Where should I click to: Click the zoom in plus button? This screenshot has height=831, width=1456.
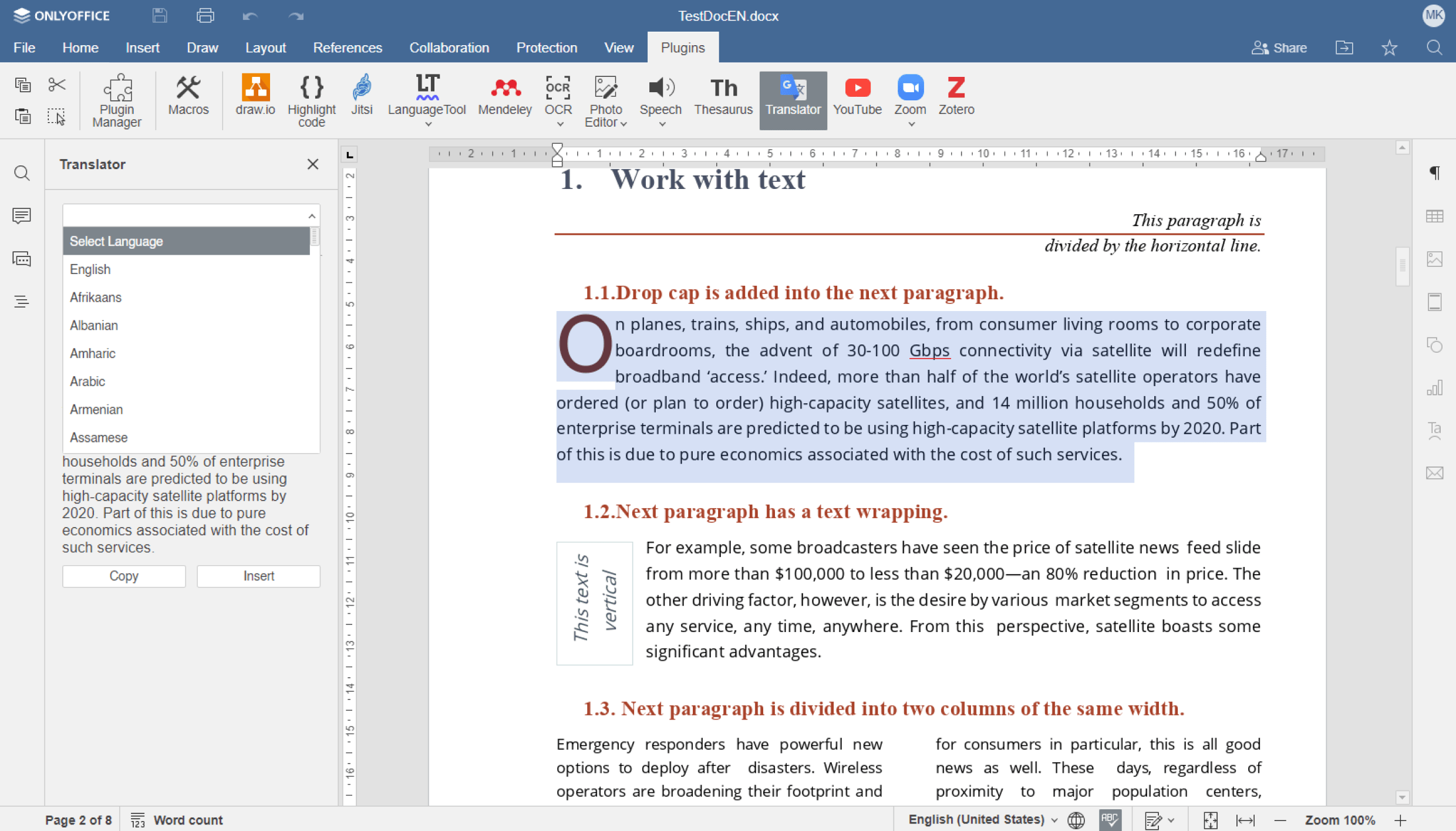[x=1400, y=820]
